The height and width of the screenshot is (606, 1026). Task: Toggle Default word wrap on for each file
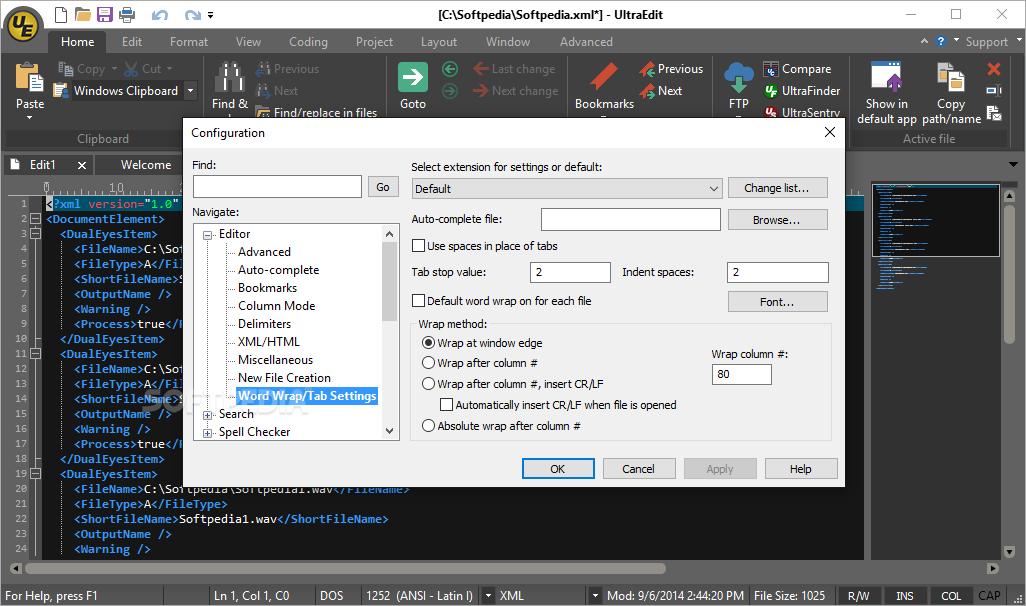tap(418, 301)
